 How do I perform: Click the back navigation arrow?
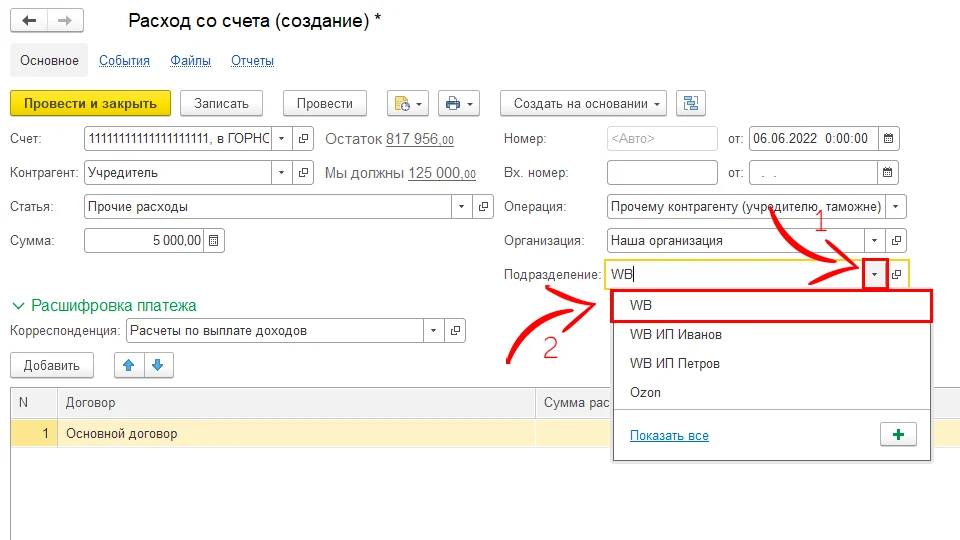click(x=29, y=21)
